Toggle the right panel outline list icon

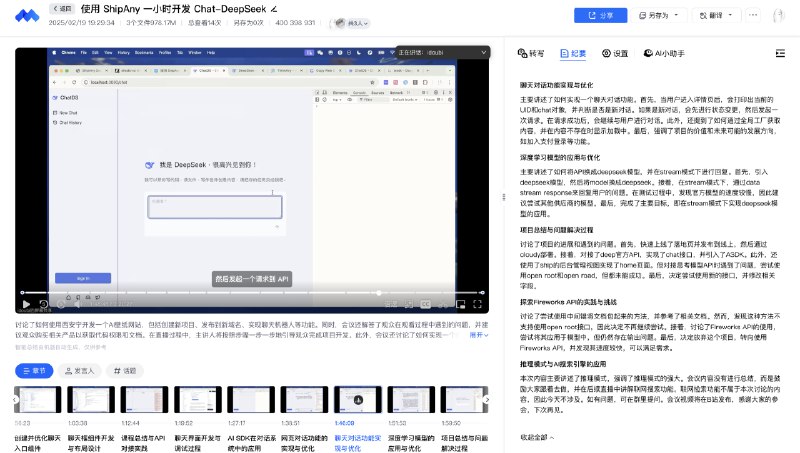point(780,53)
